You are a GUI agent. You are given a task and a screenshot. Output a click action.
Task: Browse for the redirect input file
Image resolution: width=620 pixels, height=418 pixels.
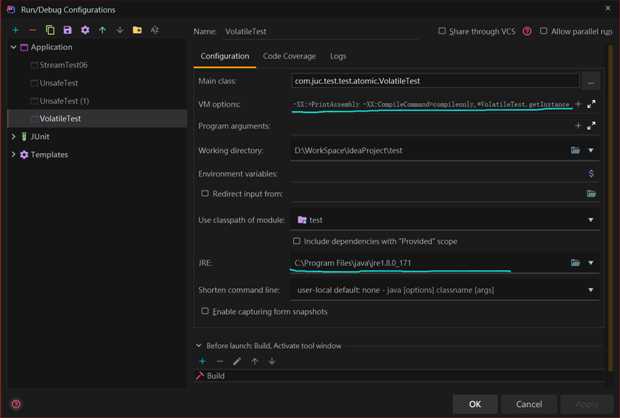point(591,194)
